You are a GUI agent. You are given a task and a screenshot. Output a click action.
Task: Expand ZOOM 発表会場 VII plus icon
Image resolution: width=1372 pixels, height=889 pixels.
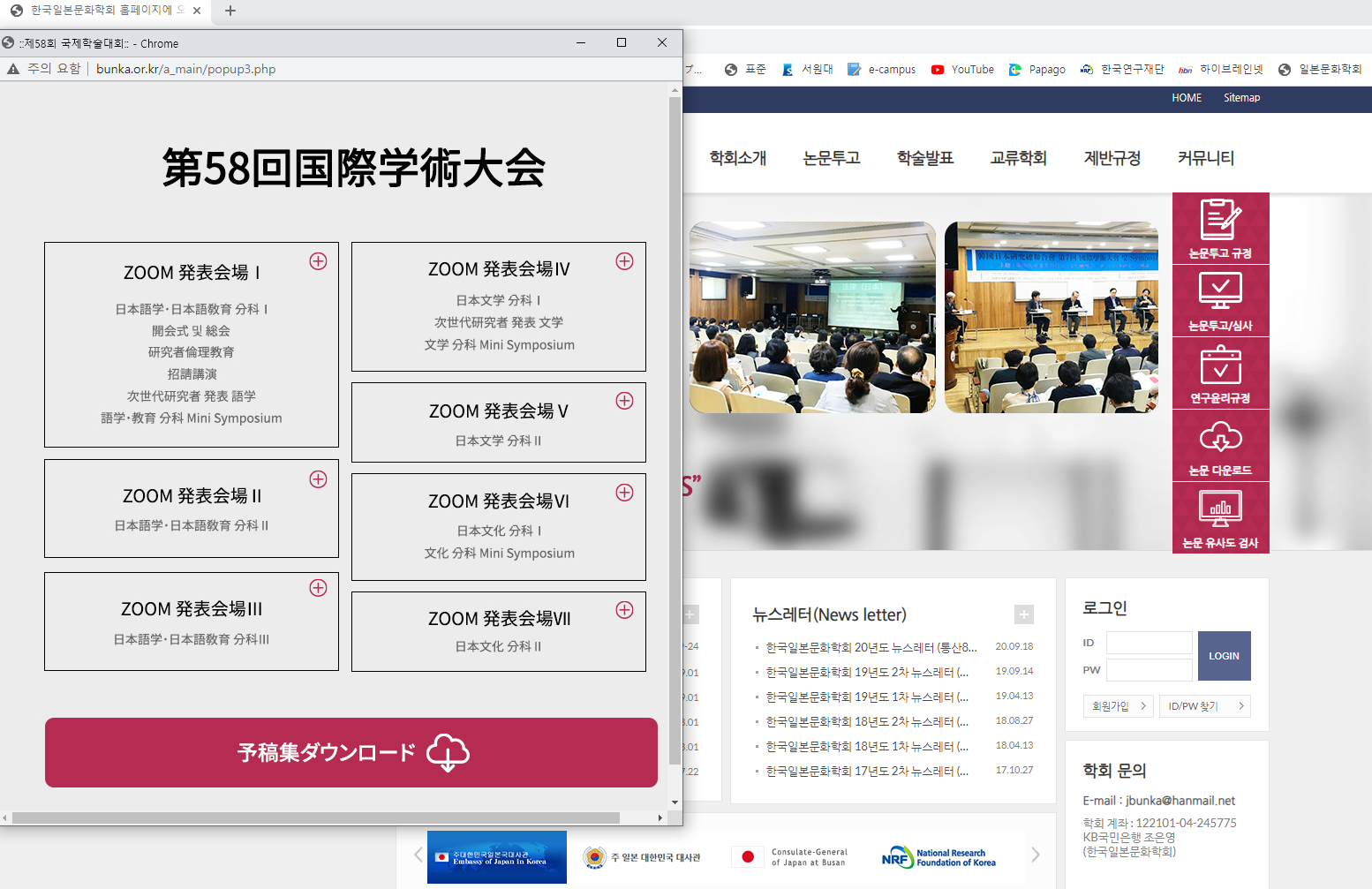pos(624,610)
